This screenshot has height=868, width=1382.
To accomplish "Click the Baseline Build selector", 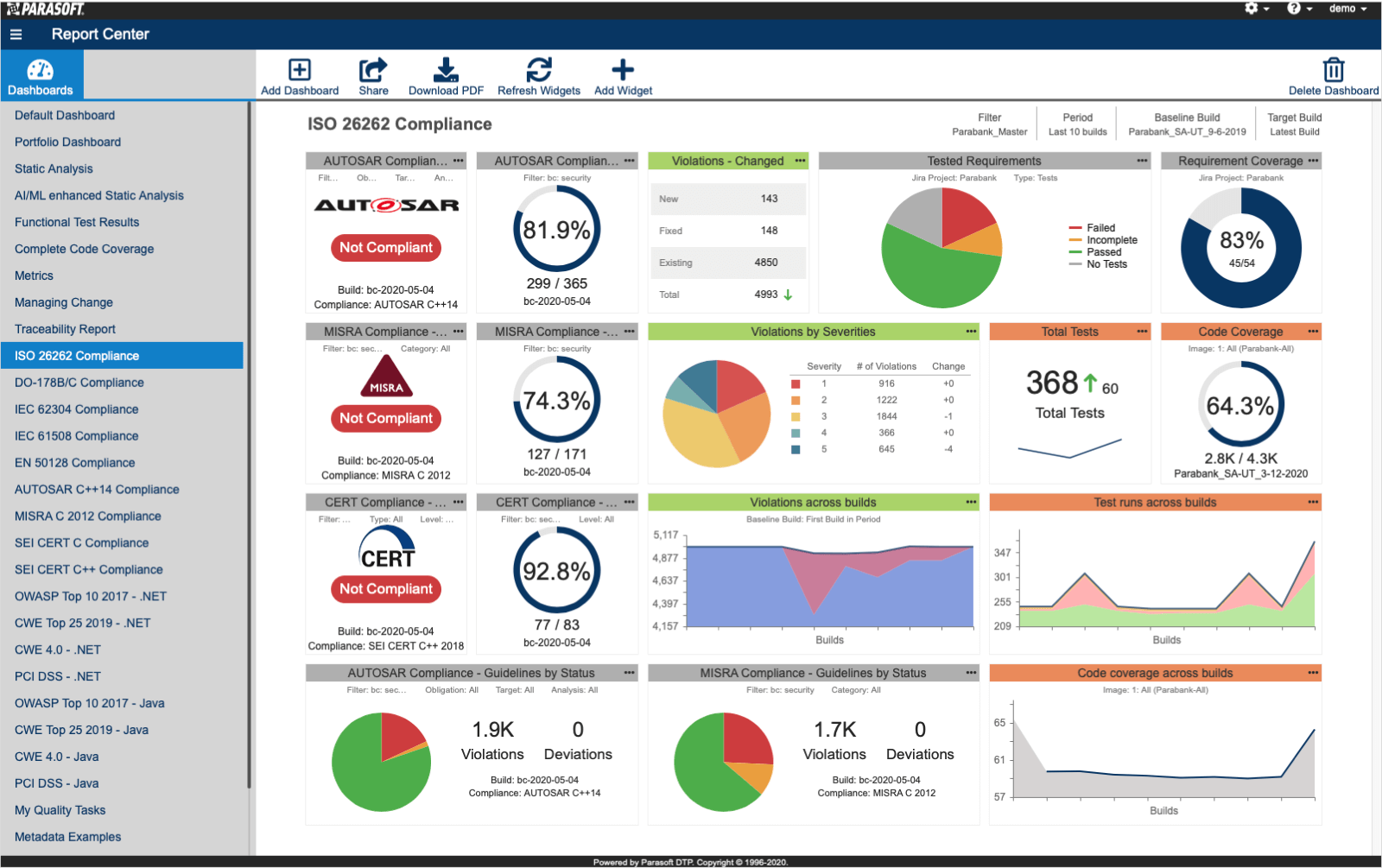I will tap(1187, 125).
